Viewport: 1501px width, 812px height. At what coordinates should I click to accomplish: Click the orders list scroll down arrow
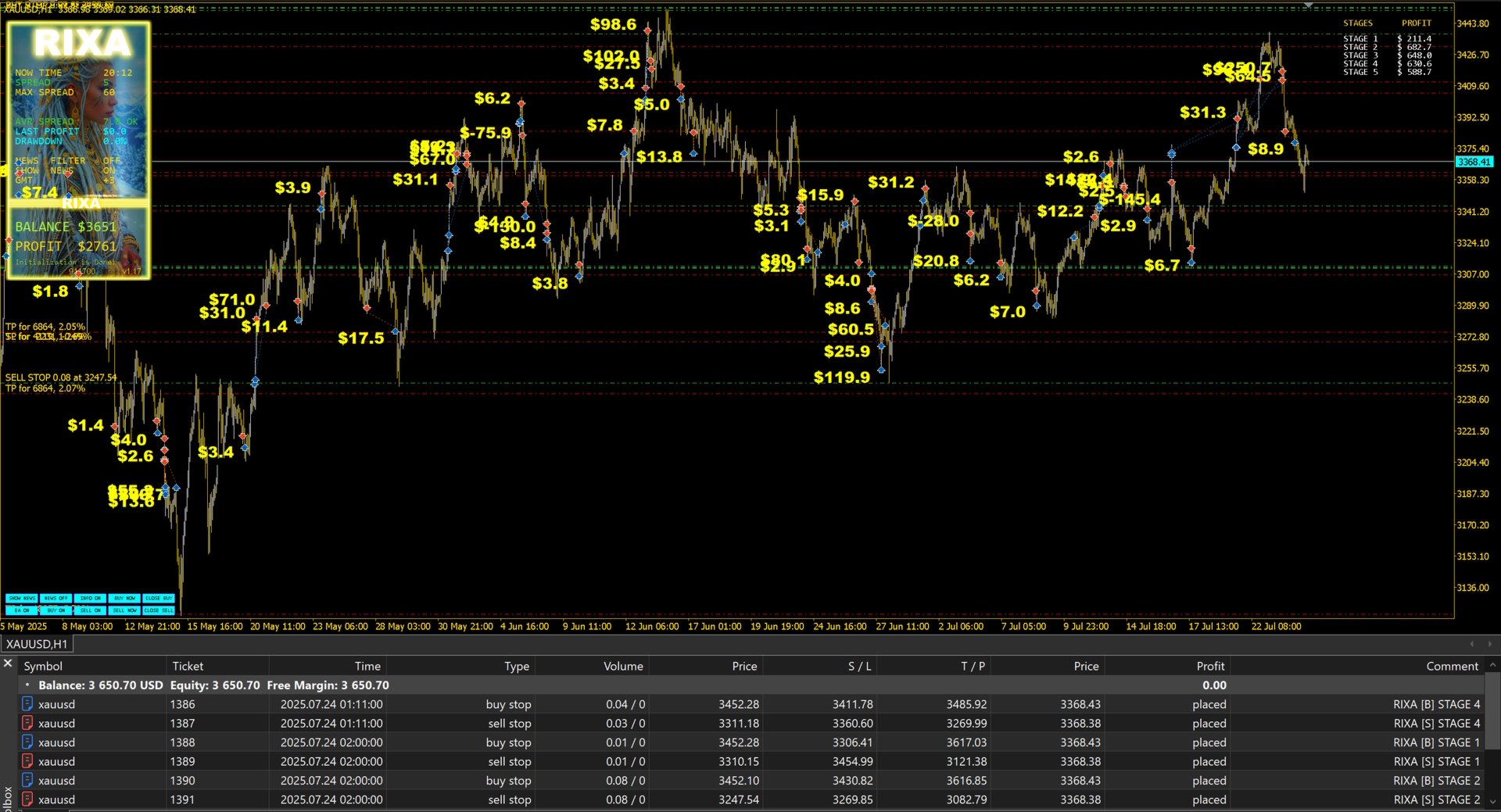(x=1492, y=802)
